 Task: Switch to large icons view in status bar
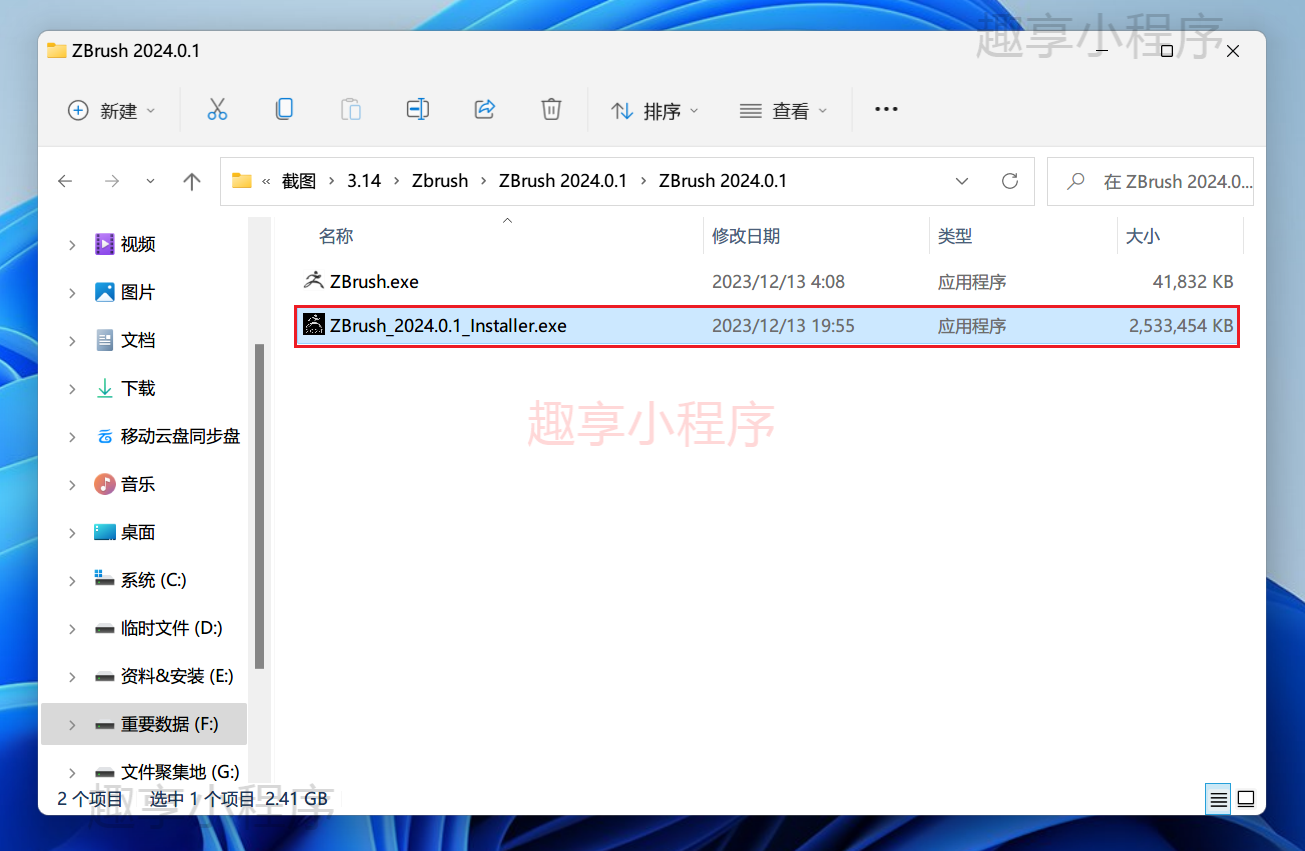point(1246,799)
